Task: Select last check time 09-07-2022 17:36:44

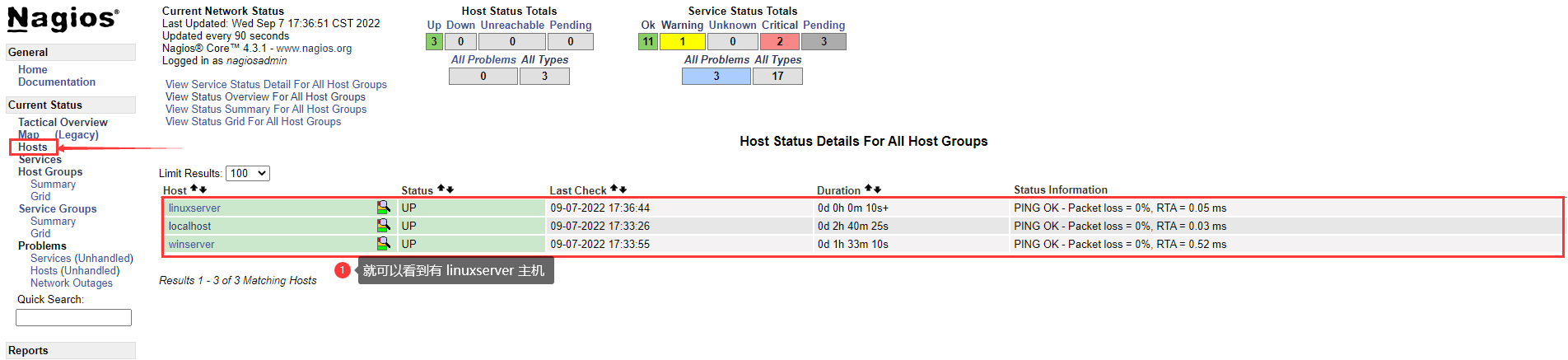Action: tap(600, 208)
